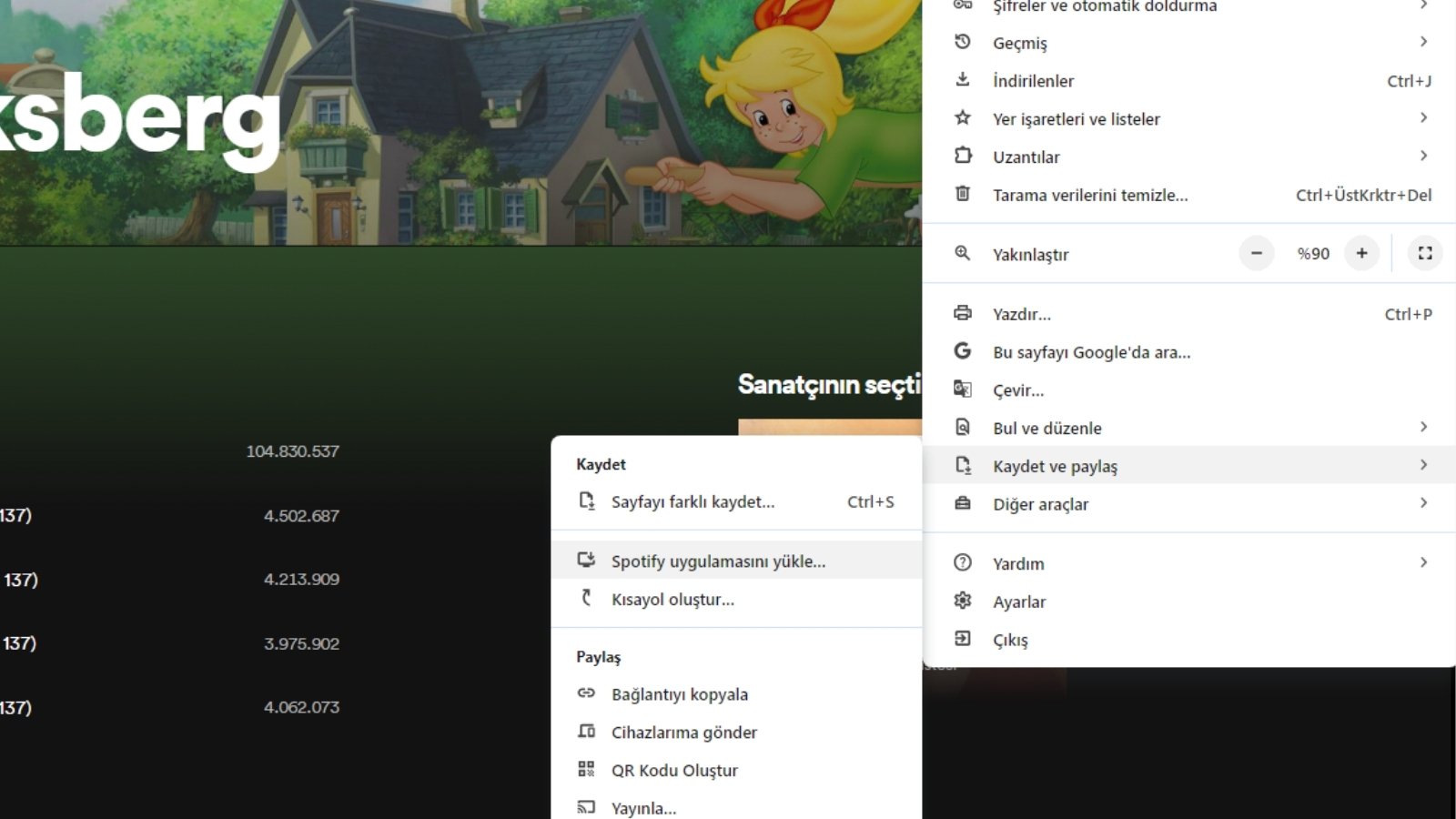
Task: Click the find icon beside Bul ve düzenle
Action: (962, 427)
